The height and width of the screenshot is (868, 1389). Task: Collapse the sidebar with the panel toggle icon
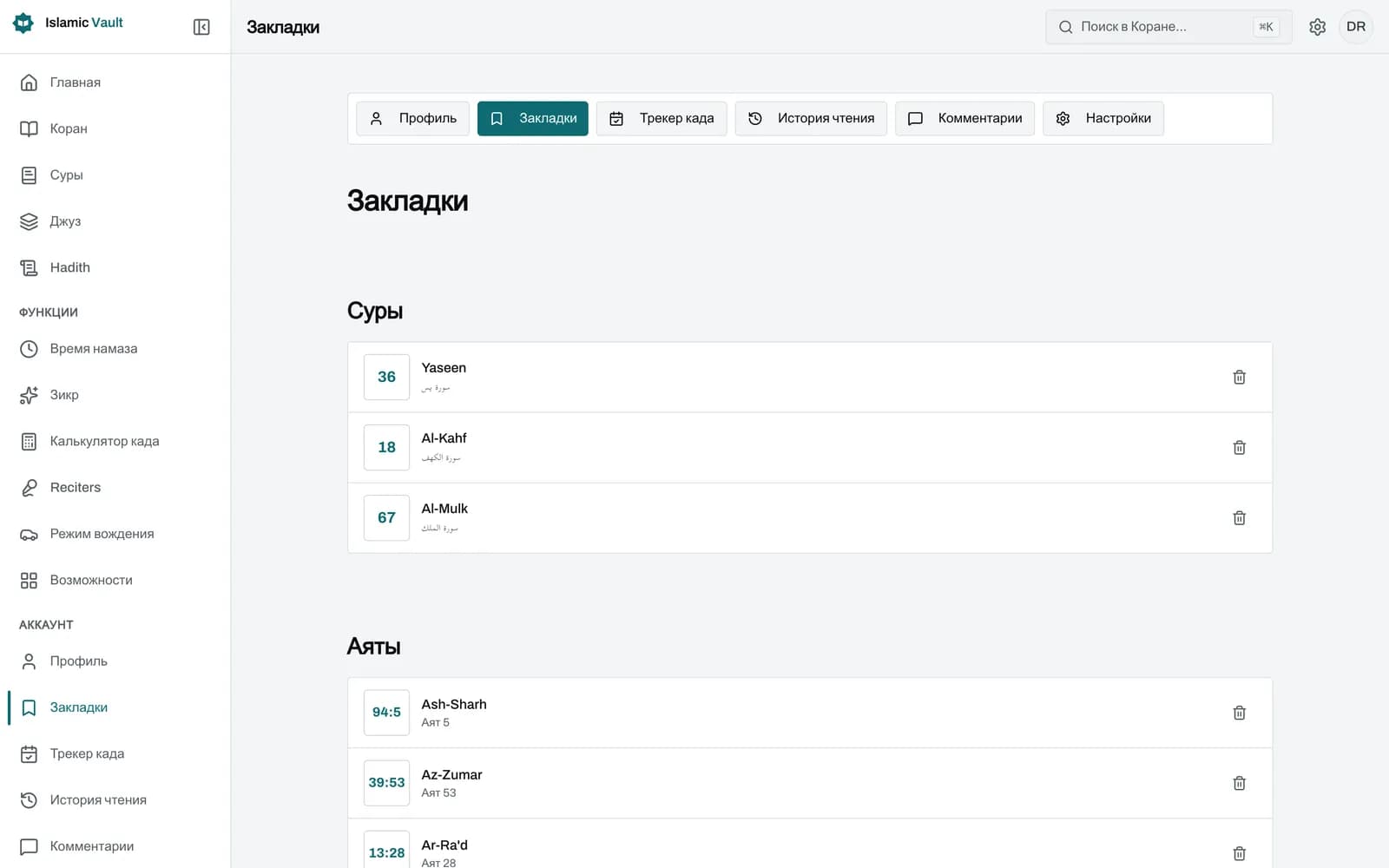pyautogui.click(x=201, y=27)
